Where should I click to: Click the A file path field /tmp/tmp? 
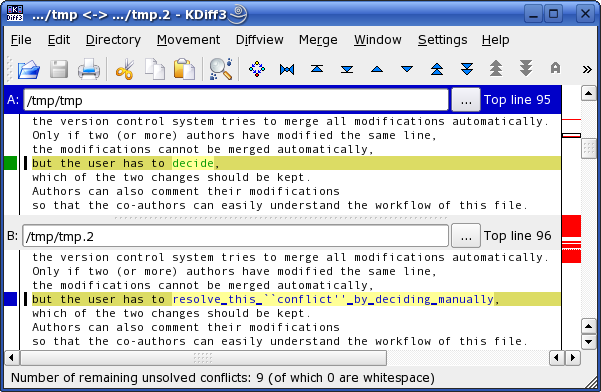pyautogui.click(x=236, y=100)
